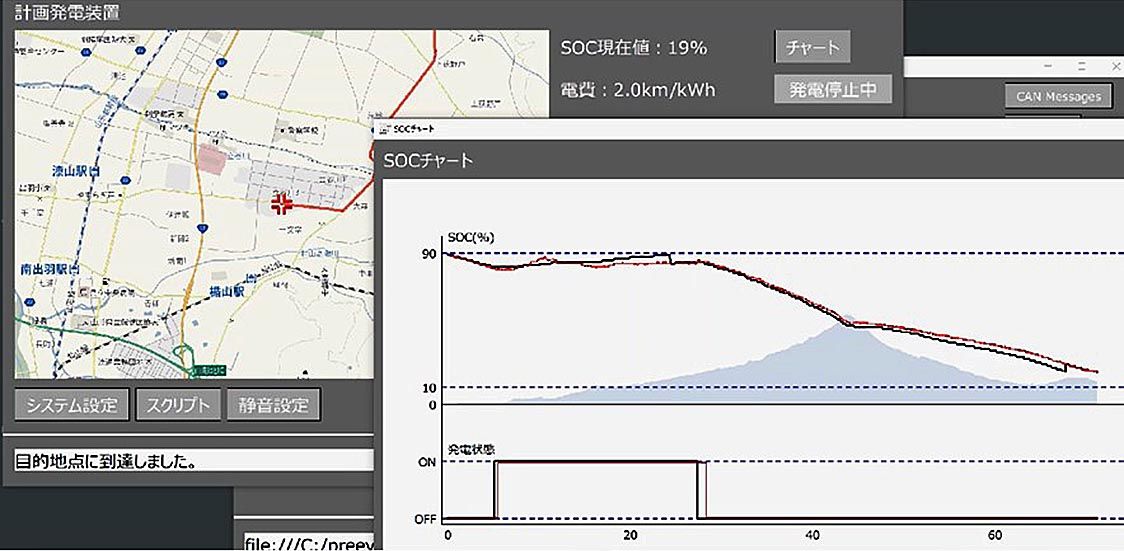
Task: Click the 漆山駅 station label on map
Action: click(x=75, y=172)
